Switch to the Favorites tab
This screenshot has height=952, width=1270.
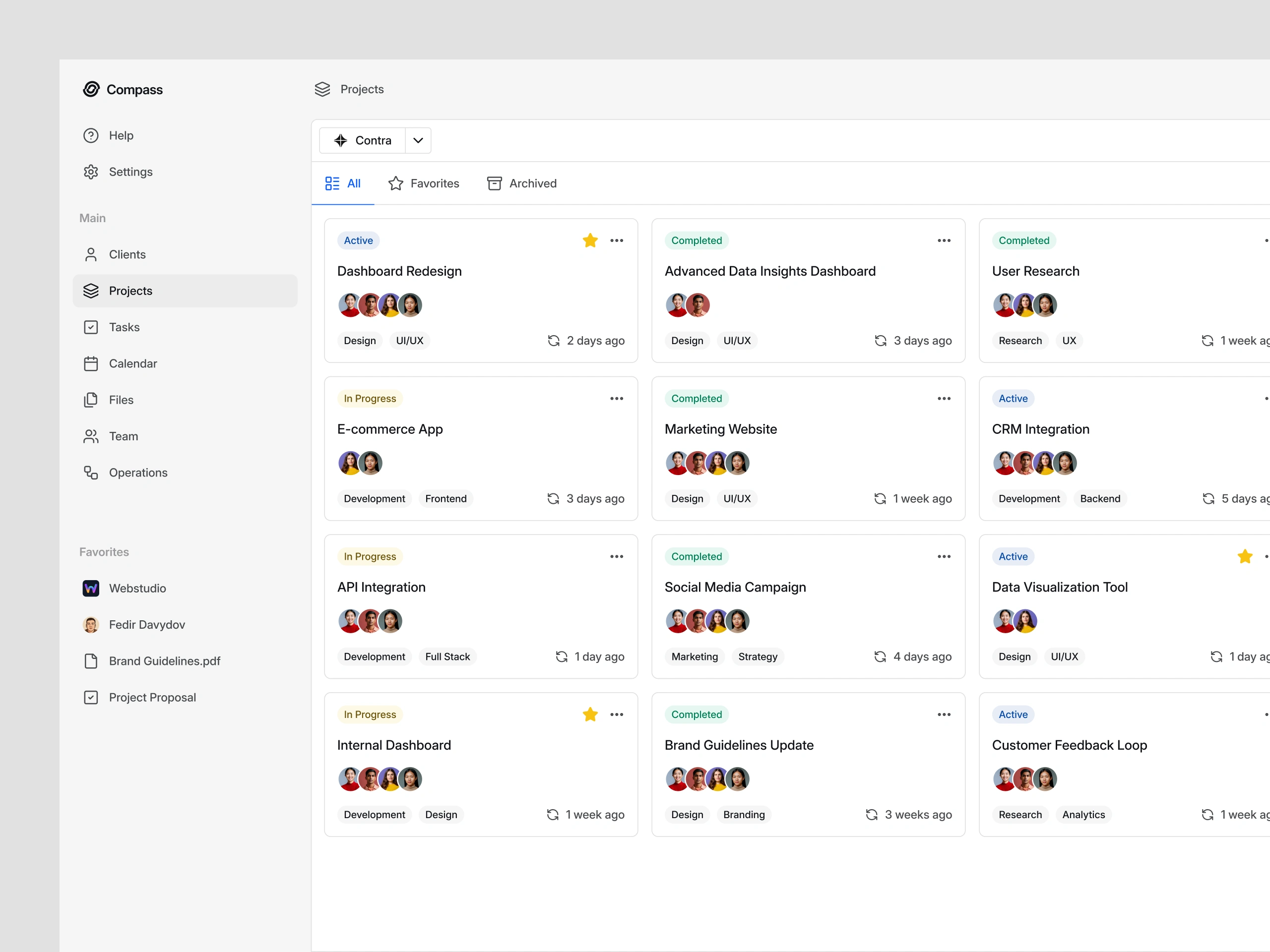[424, 183]
